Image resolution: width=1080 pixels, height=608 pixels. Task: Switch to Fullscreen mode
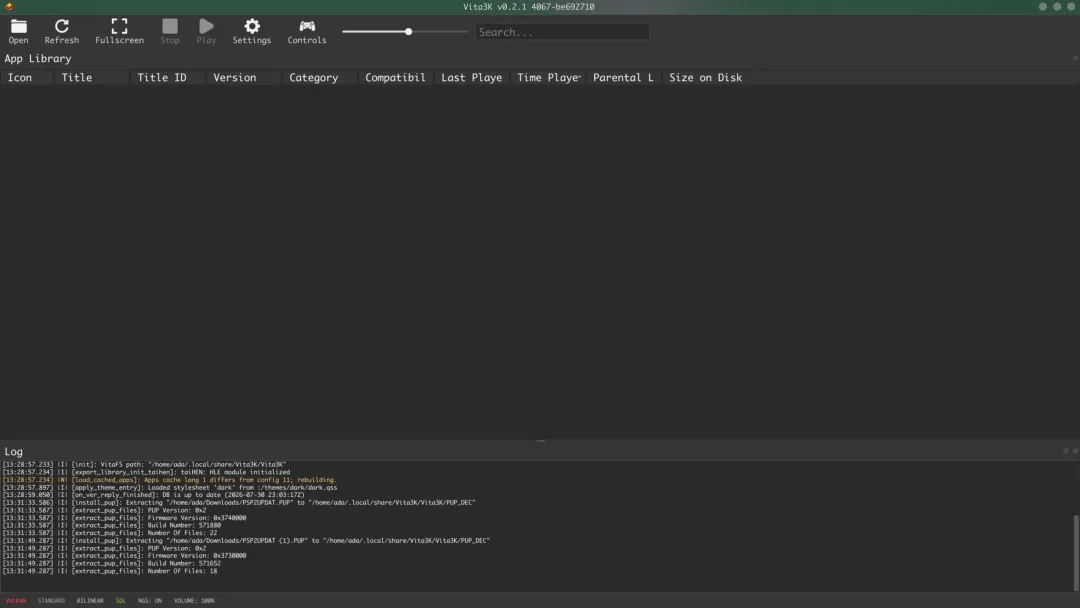[119, 32]
